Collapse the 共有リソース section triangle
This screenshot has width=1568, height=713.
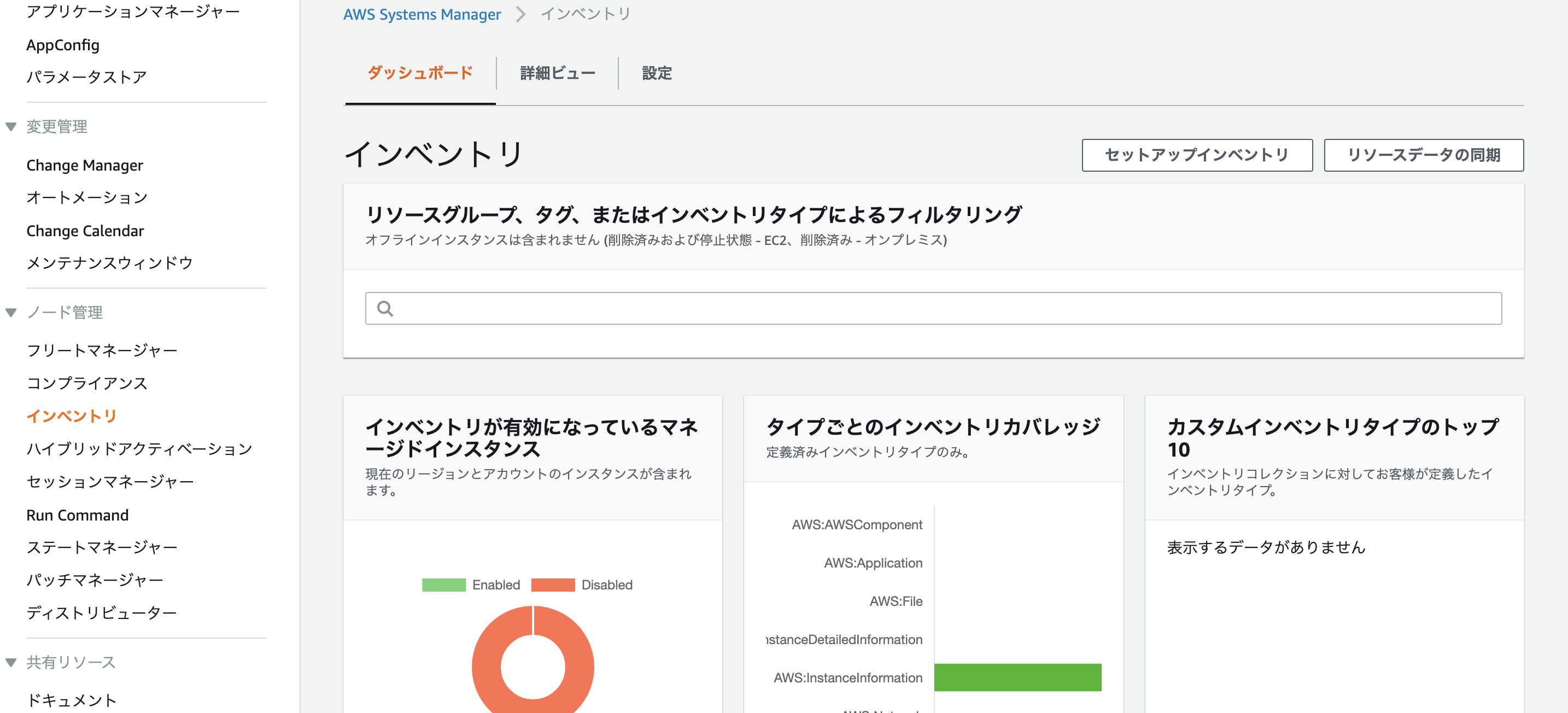[11, 661]
